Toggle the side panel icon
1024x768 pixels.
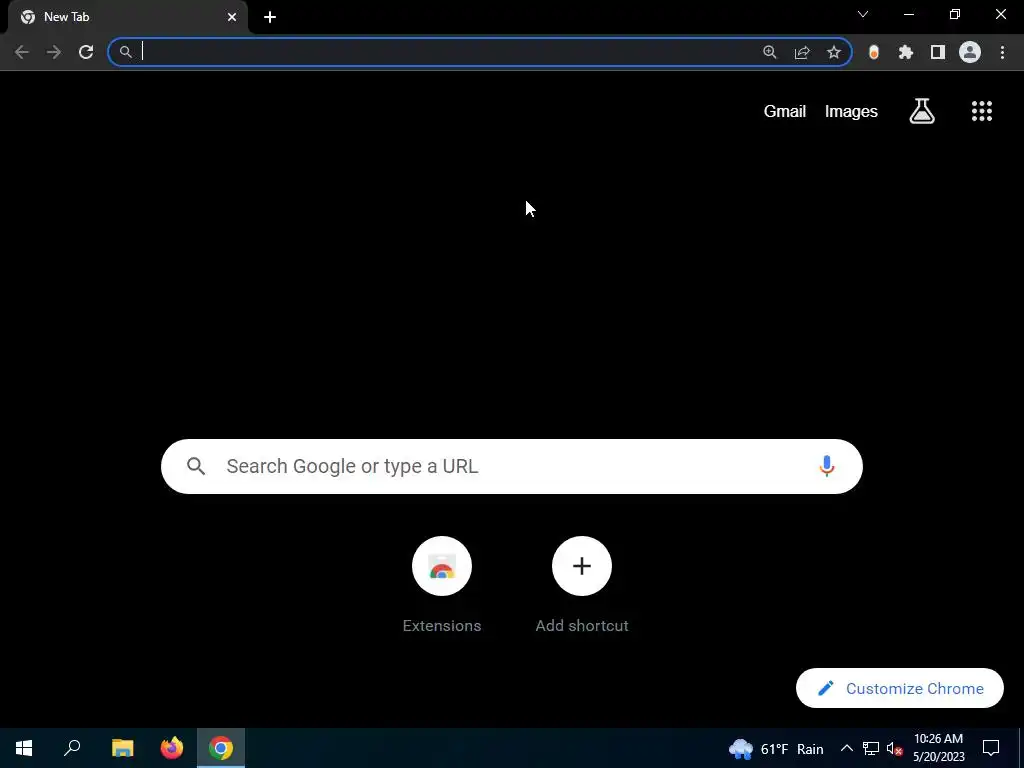[x=938, y=52]
